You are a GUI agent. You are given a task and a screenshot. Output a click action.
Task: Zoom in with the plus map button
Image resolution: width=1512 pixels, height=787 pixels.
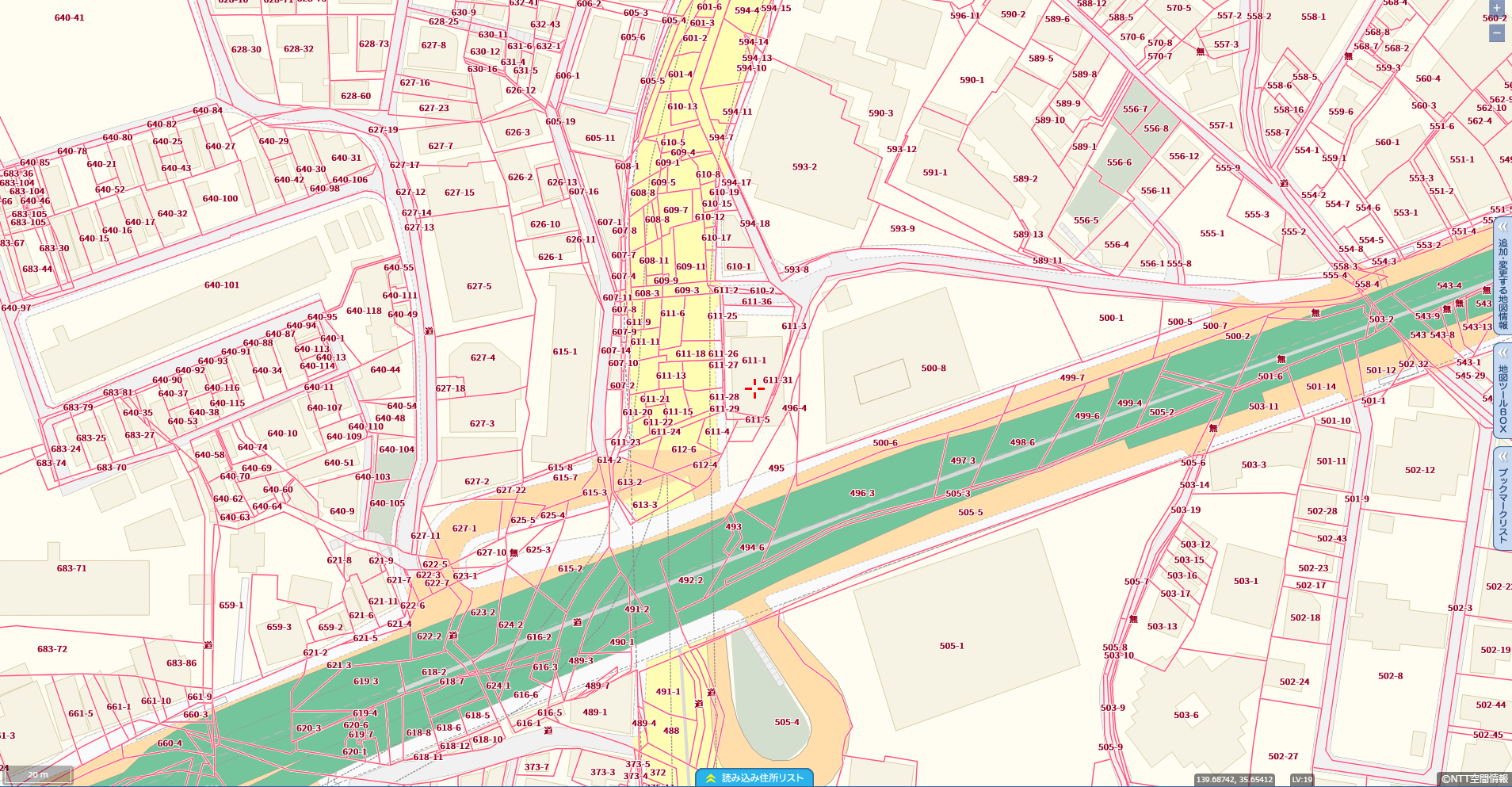[x=1496, y=8]
